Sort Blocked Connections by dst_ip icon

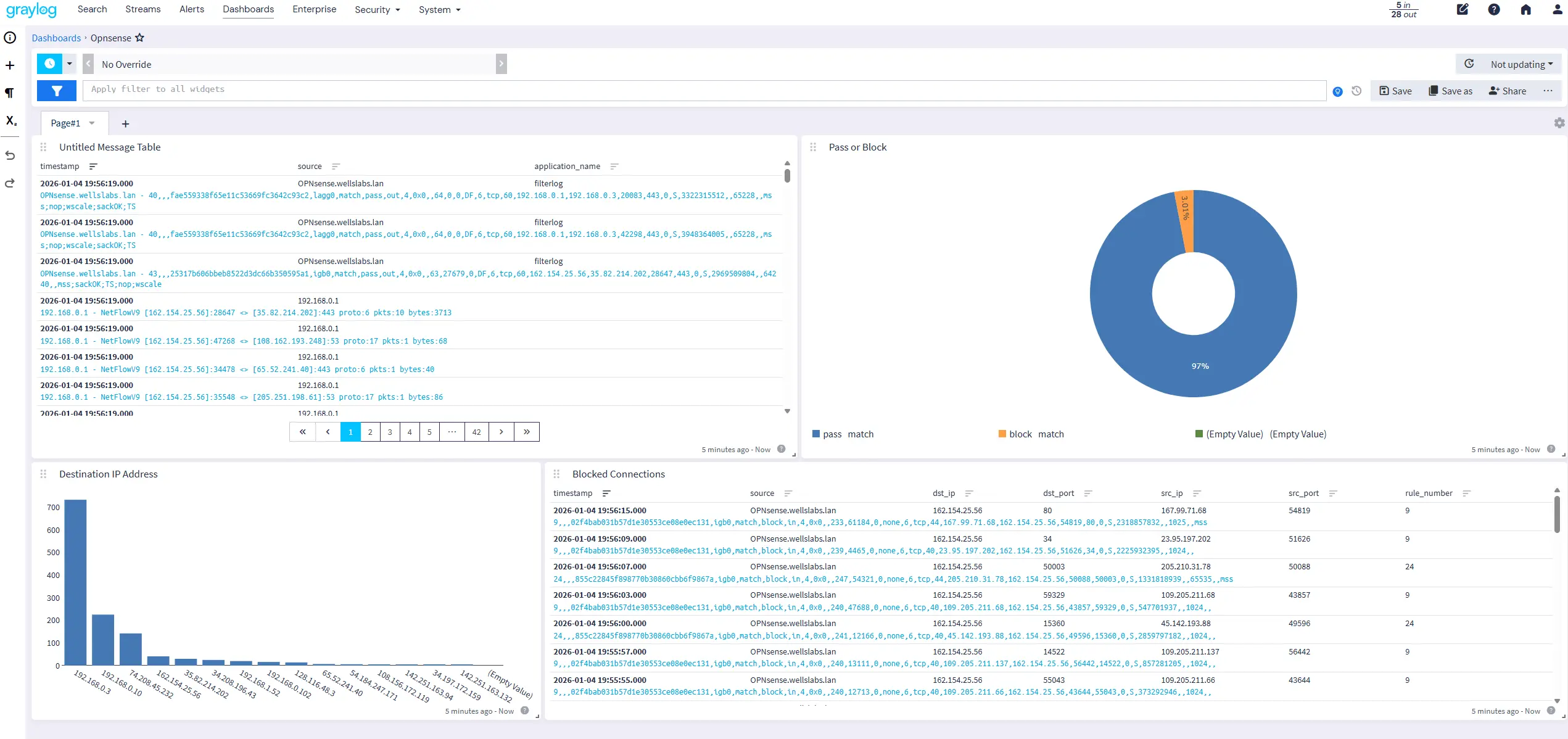point(969,493)
